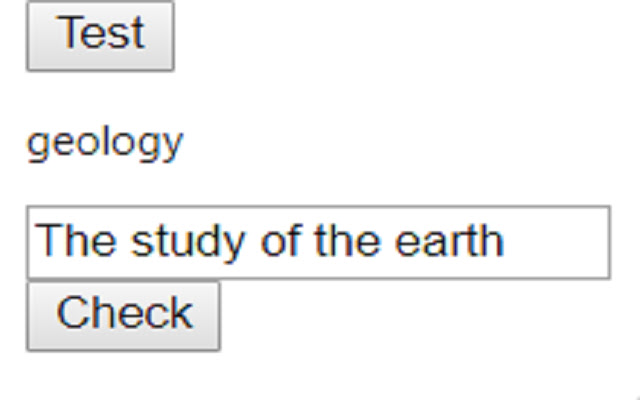Viewport: 640px width, 400px height.
Task: Activate the answer box containing "The study of the earth"
Action: (x=318, y=242)
